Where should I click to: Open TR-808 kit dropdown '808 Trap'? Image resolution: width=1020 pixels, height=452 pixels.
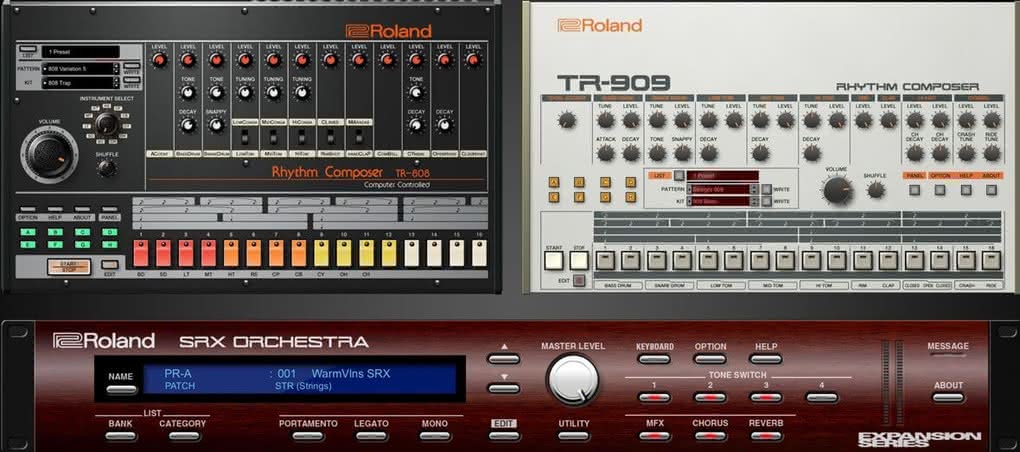point(77,83)
